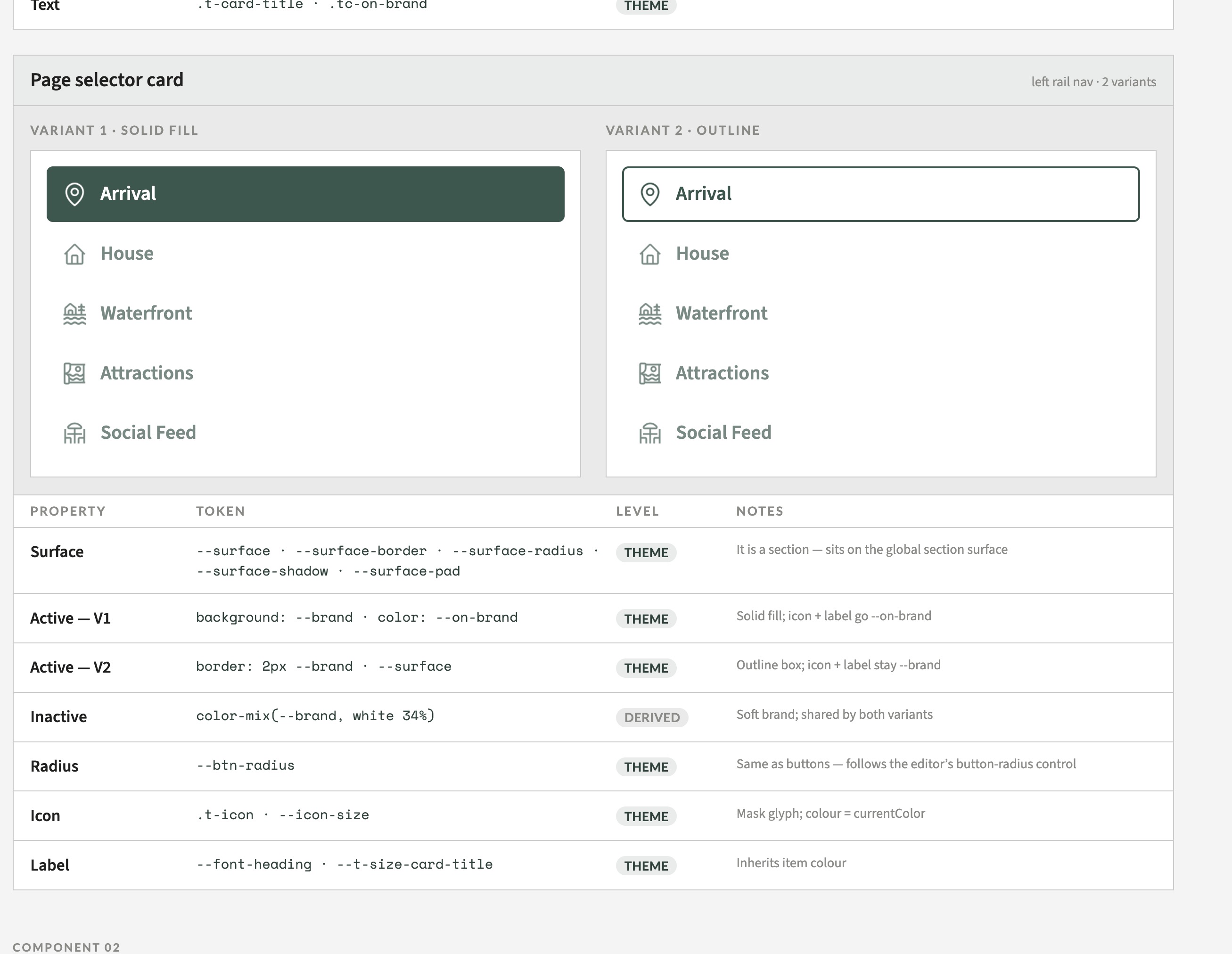Click the THEME badge in the Surface row

[x=646, y=552]
